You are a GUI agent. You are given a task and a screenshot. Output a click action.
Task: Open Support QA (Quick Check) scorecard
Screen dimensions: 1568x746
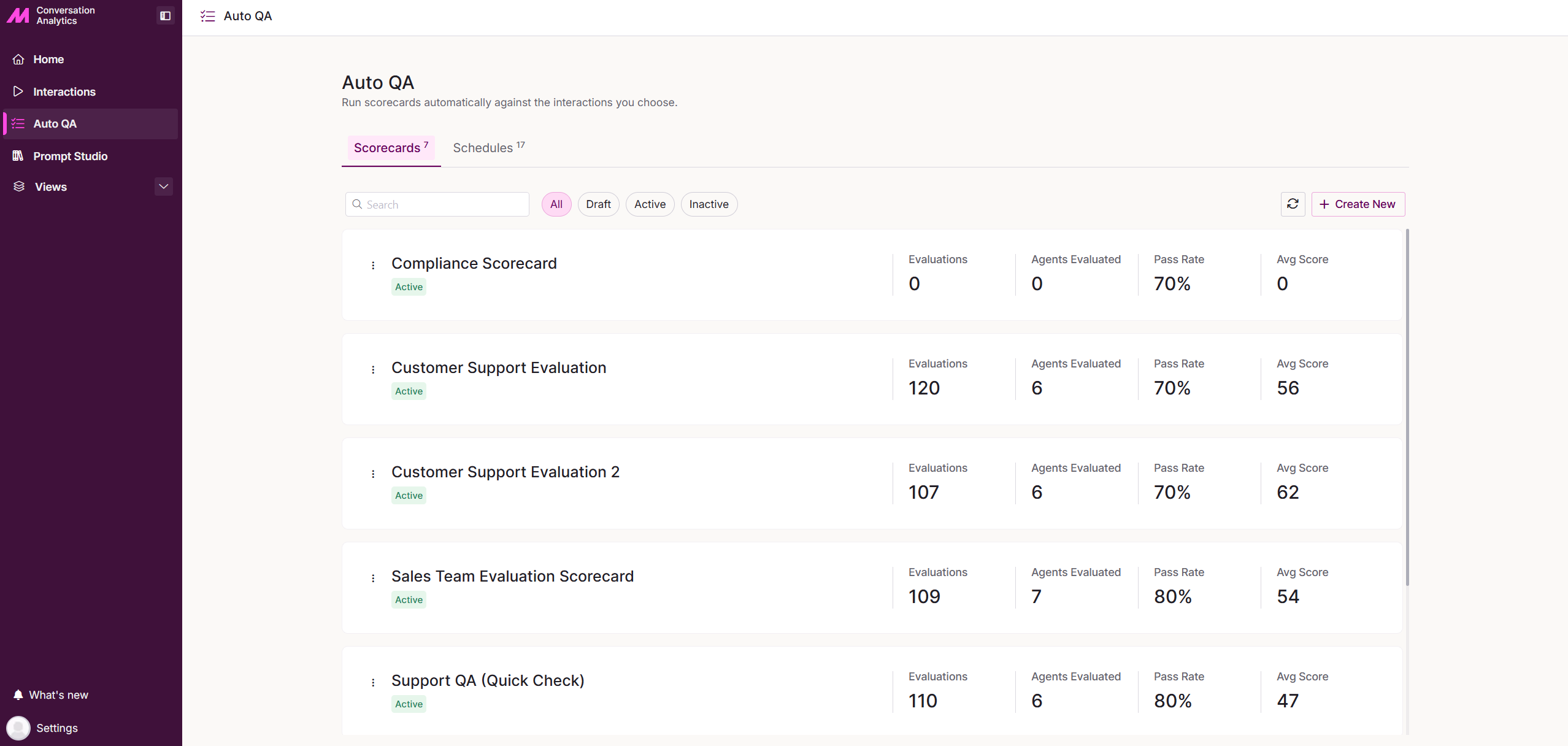click(488, 680)
